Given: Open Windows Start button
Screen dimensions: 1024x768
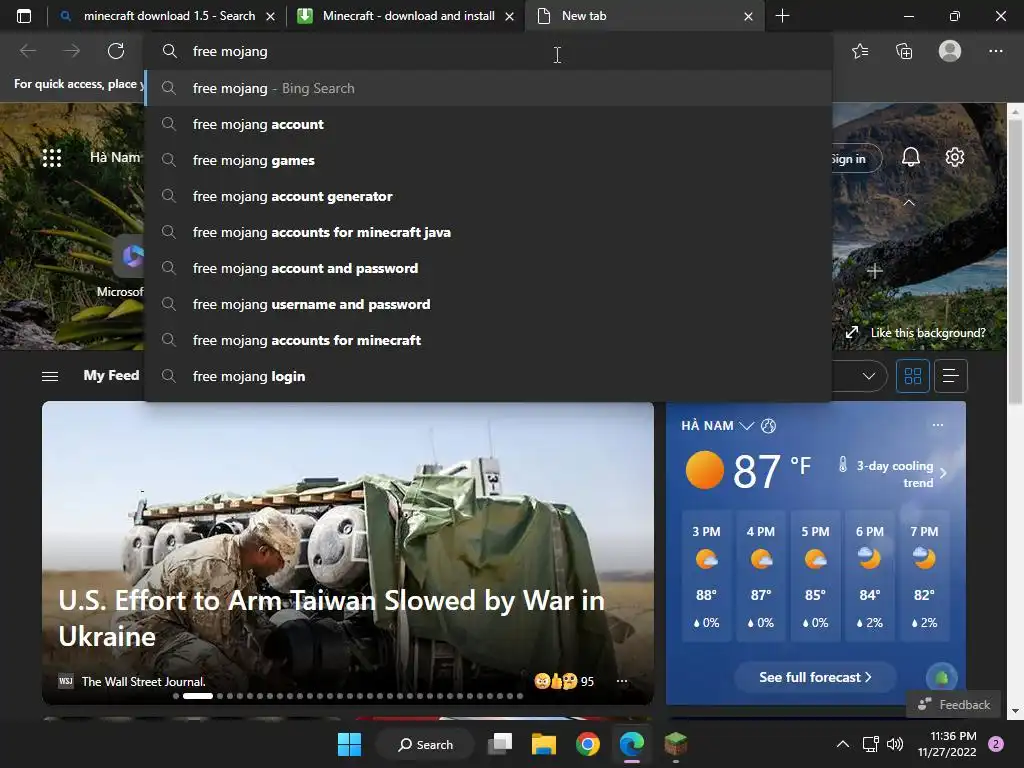Looking at the screenshot, I should point(349,744).
